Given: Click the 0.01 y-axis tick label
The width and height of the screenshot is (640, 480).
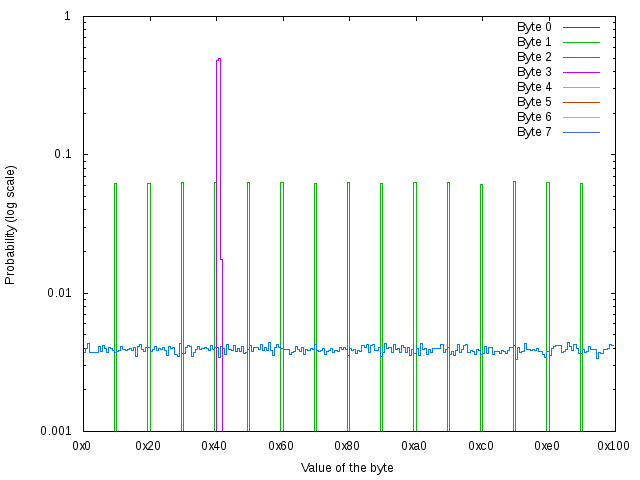Looking at the screenshot, I should pos(58,293).
